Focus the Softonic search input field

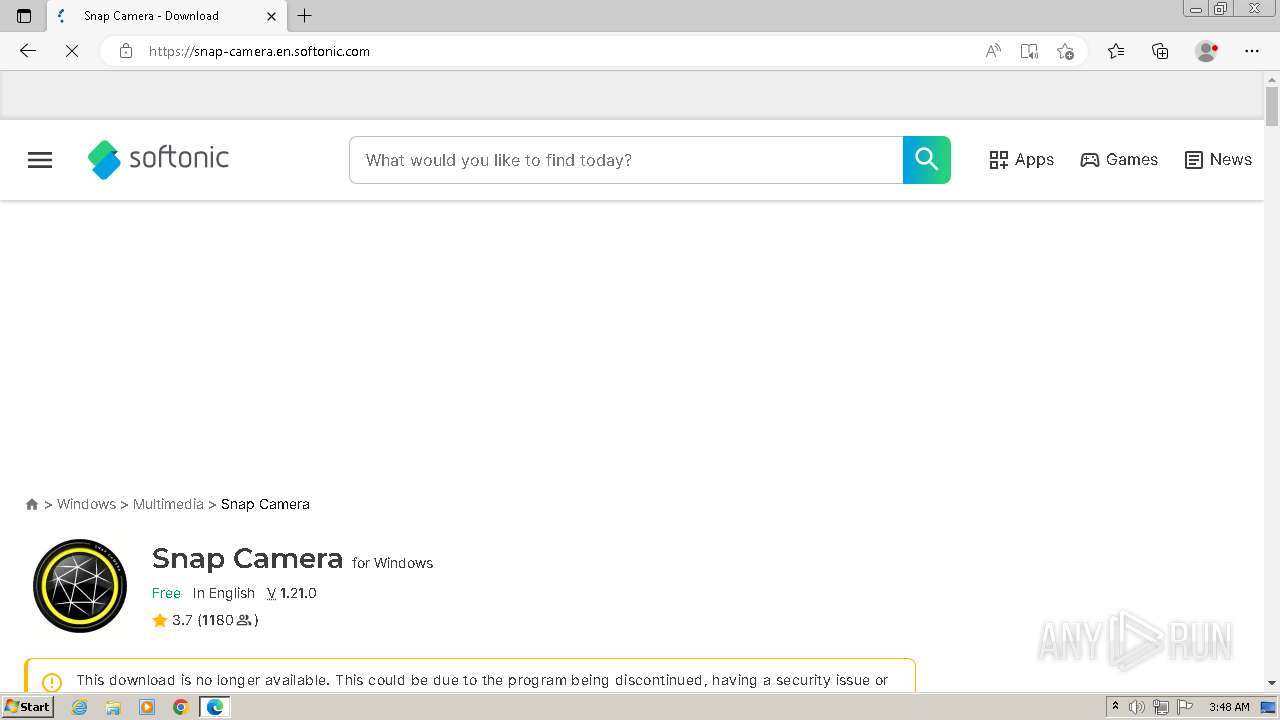[x=626, y=160]
